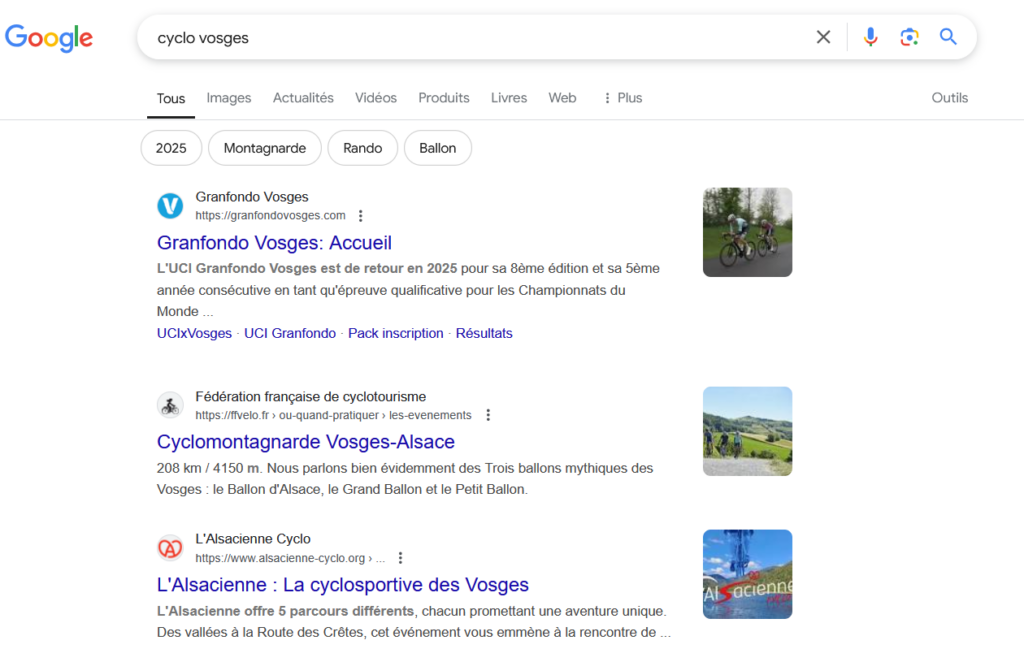Expand the Plus menu of search types

622,98
